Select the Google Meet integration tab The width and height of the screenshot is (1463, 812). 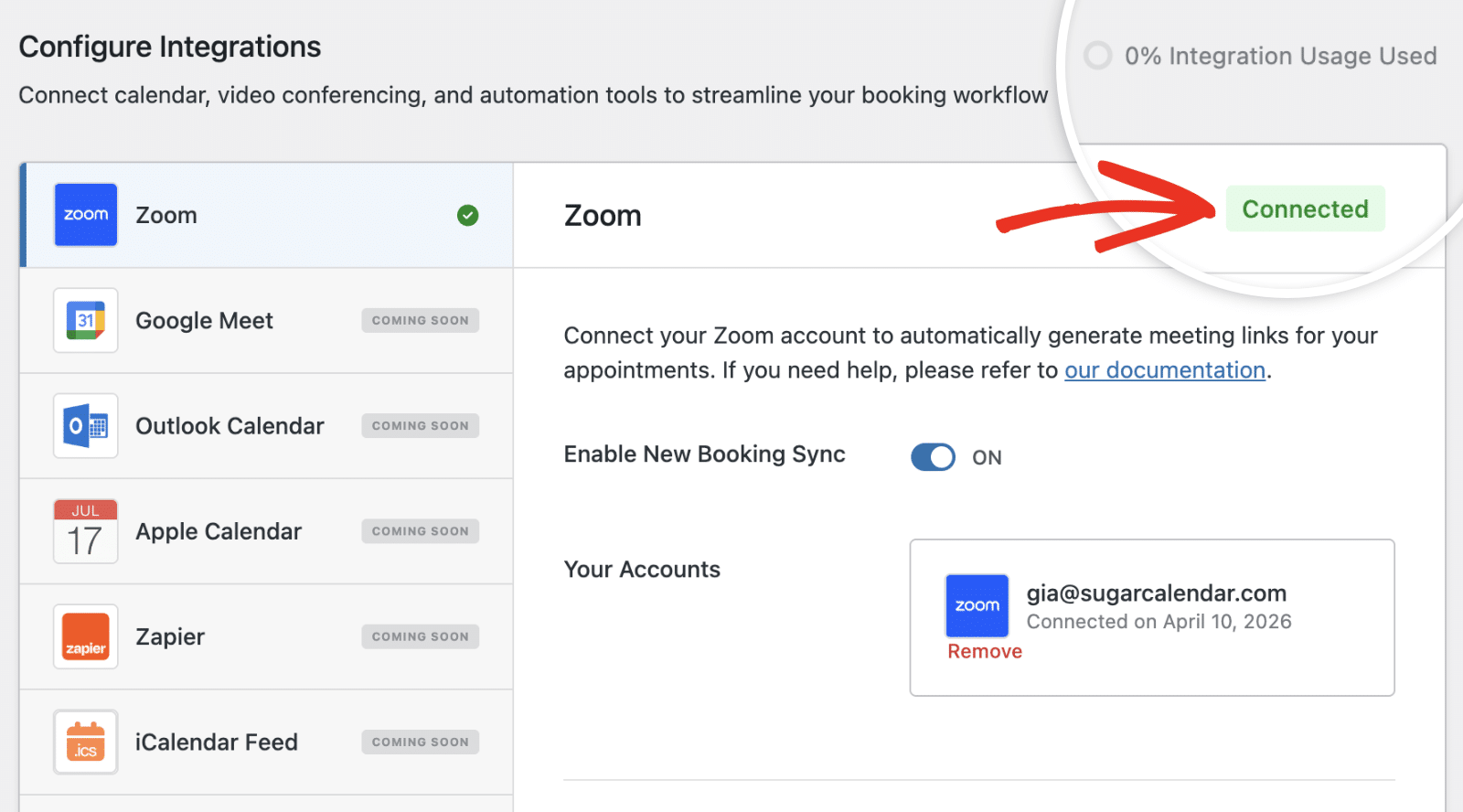266,320
